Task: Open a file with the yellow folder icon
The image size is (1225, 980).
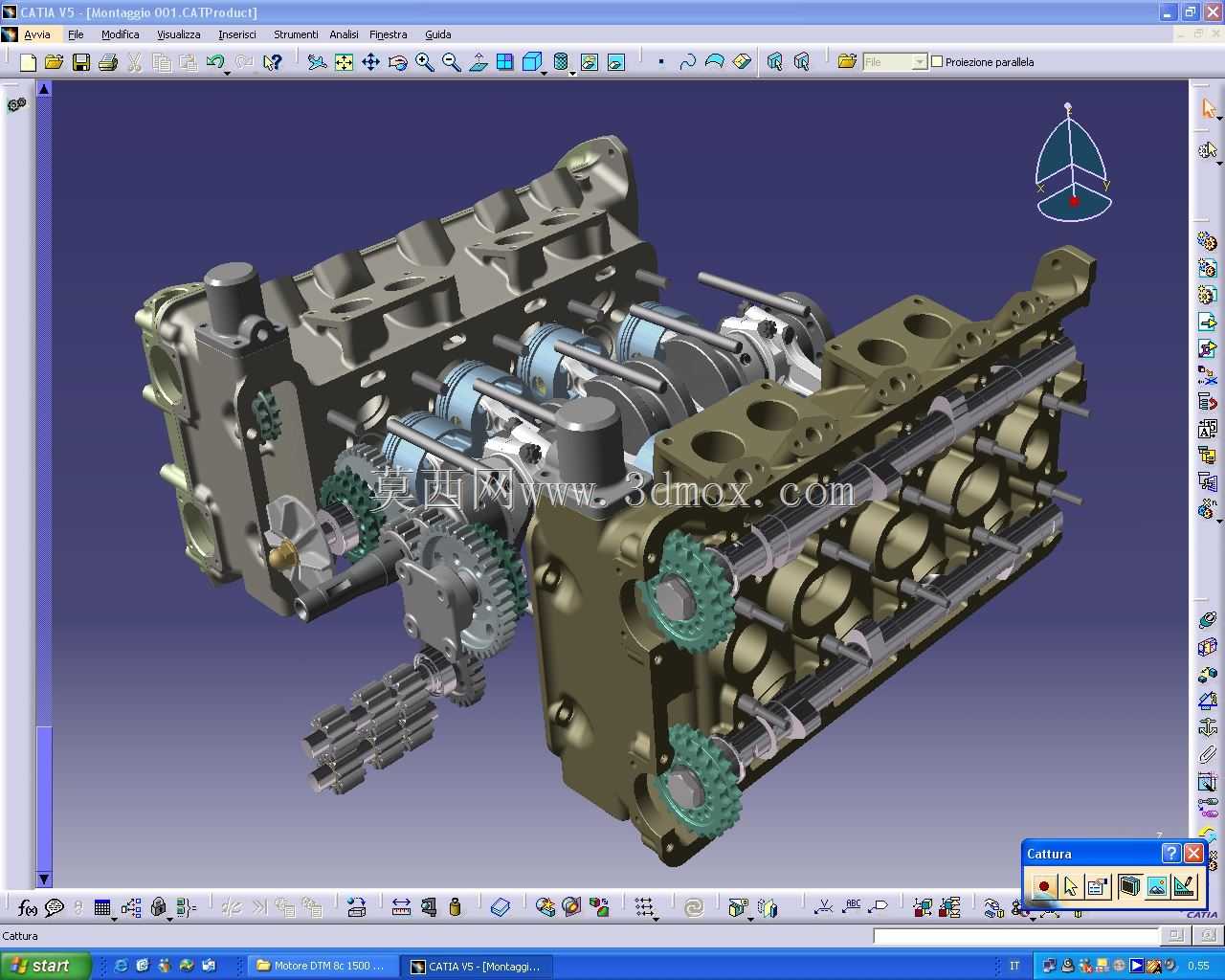Action: click(55, 62)
